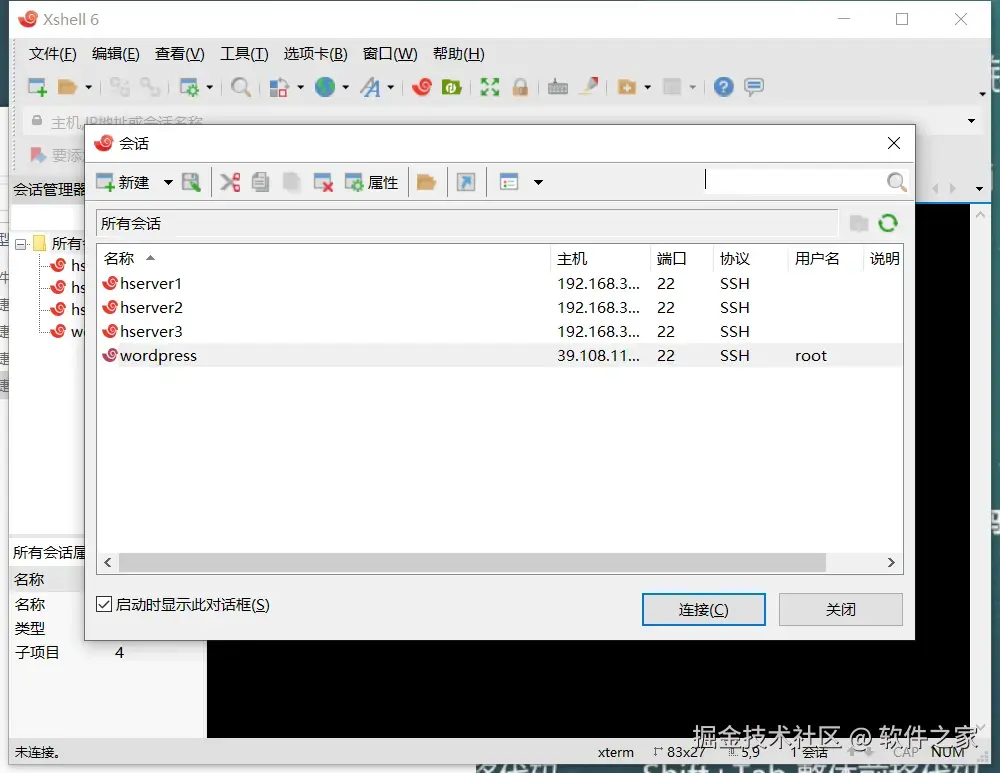Select the hserver1 session row

500,283
